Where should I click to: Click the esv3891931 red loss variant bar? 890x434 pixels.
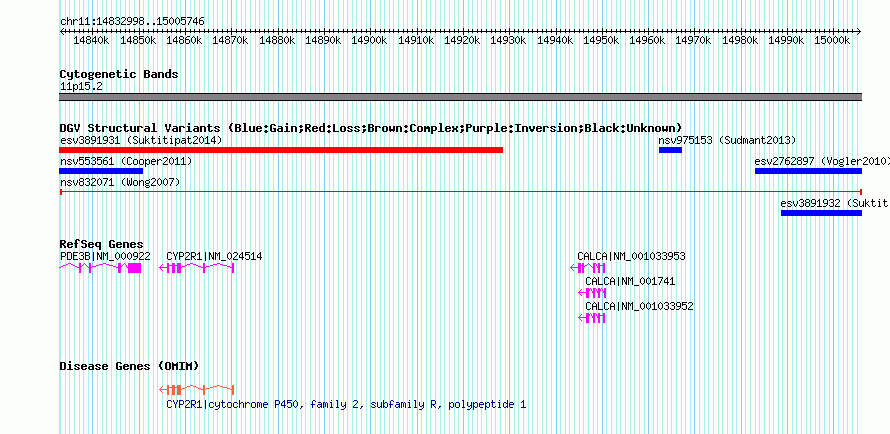click(x=281, y=150)
